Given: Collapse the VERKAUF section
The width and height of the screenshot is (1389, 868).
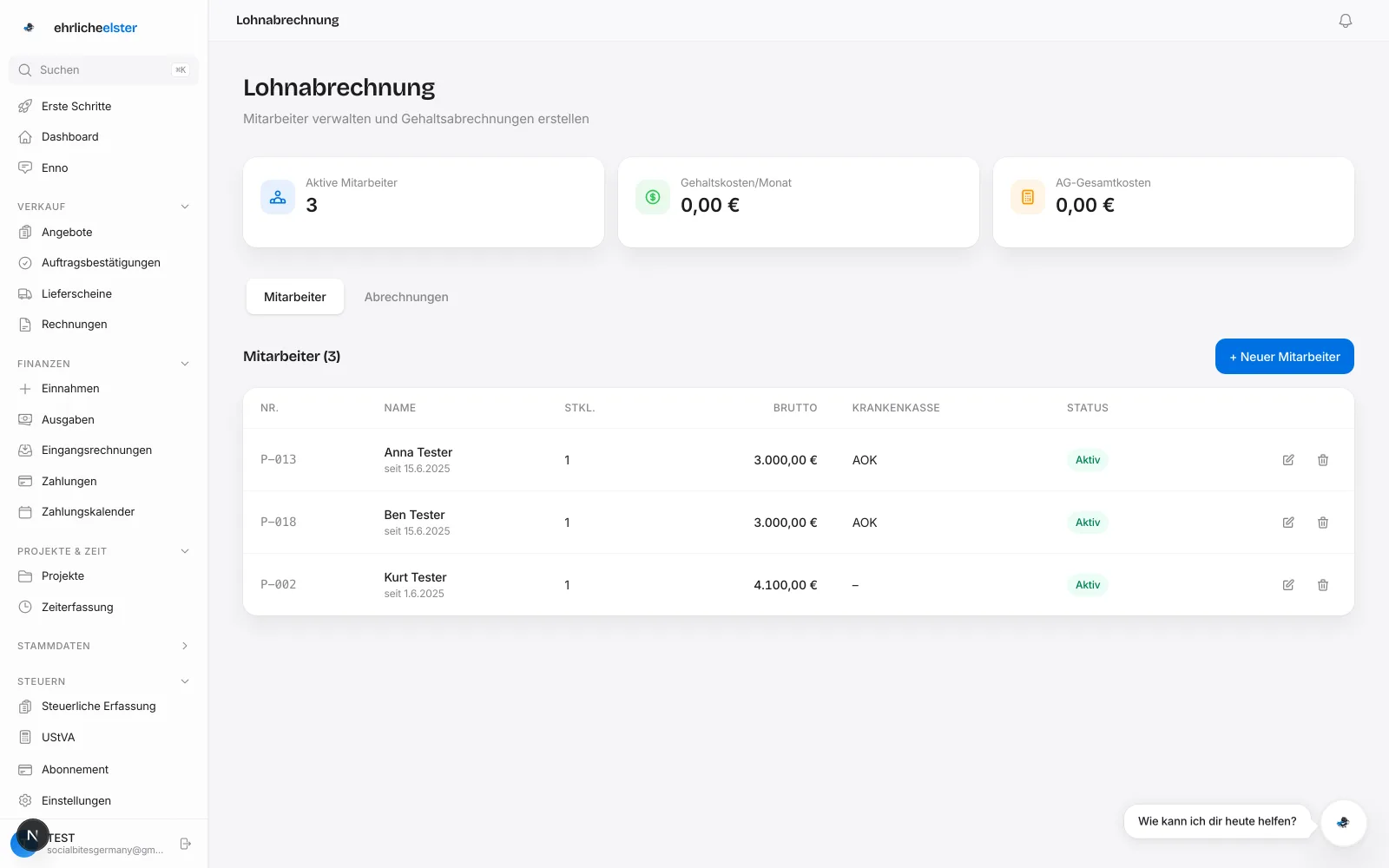Looking at the screenshot, I should 185,207.
